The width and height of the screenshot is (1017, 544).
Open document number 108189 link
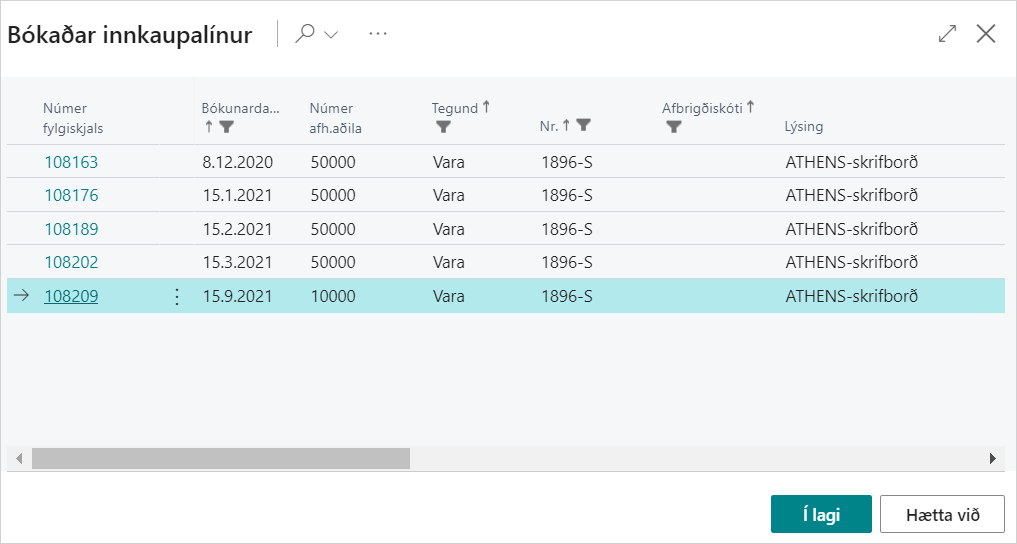[x=71, y=229]
